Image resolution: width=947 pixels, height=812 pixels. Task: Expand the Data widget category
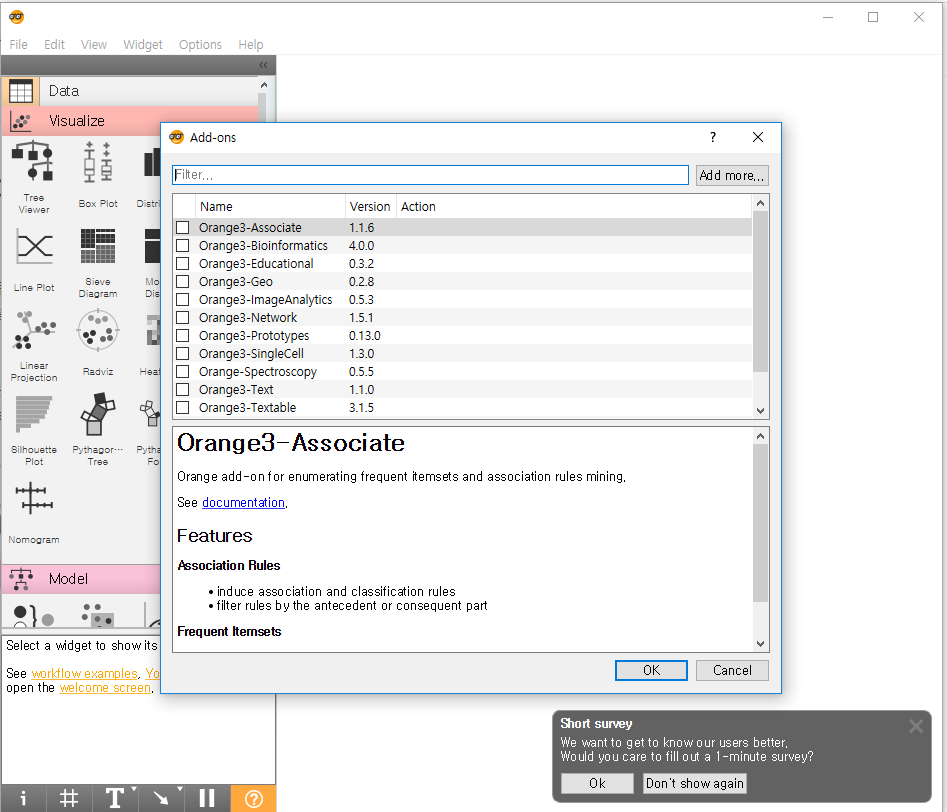(130, 91)
